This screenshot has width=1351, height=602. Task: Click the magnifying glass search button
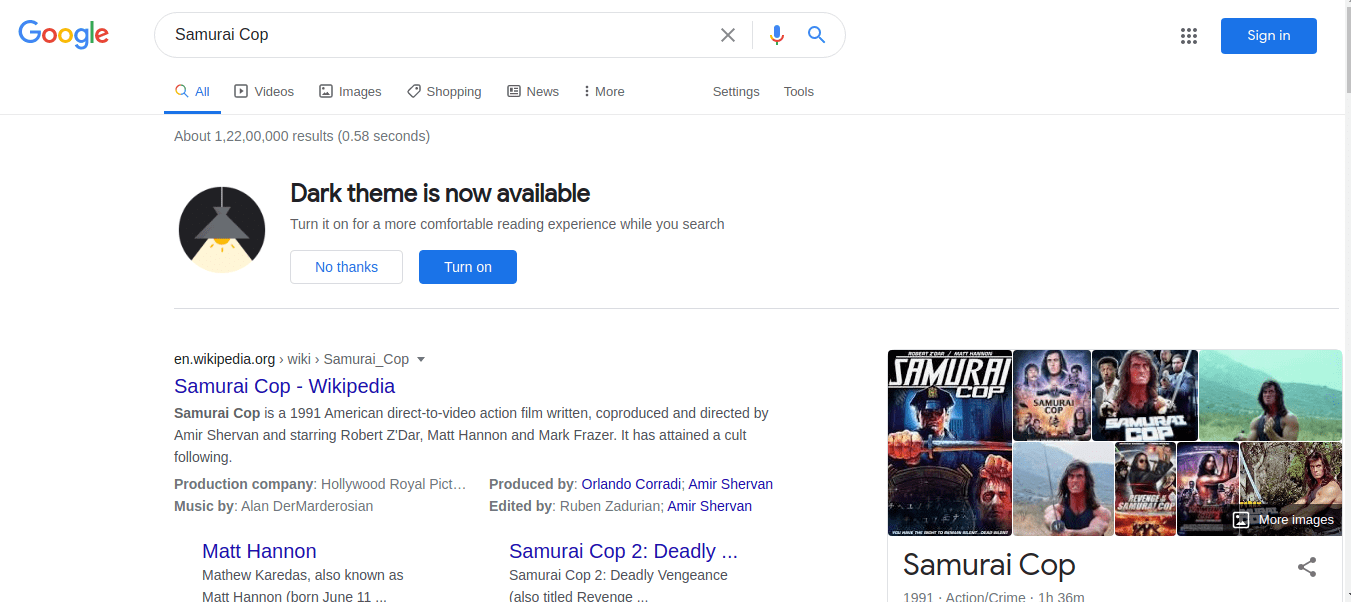817,35
